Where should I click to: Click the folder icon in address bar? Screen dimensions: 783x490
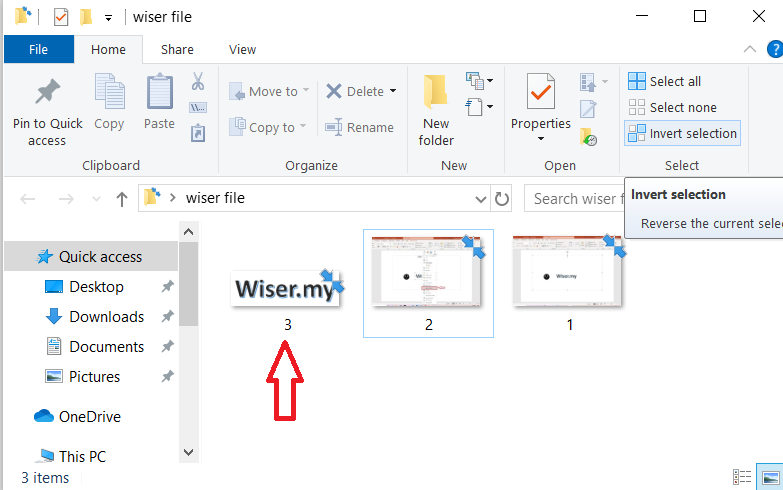tap(152, 198)
